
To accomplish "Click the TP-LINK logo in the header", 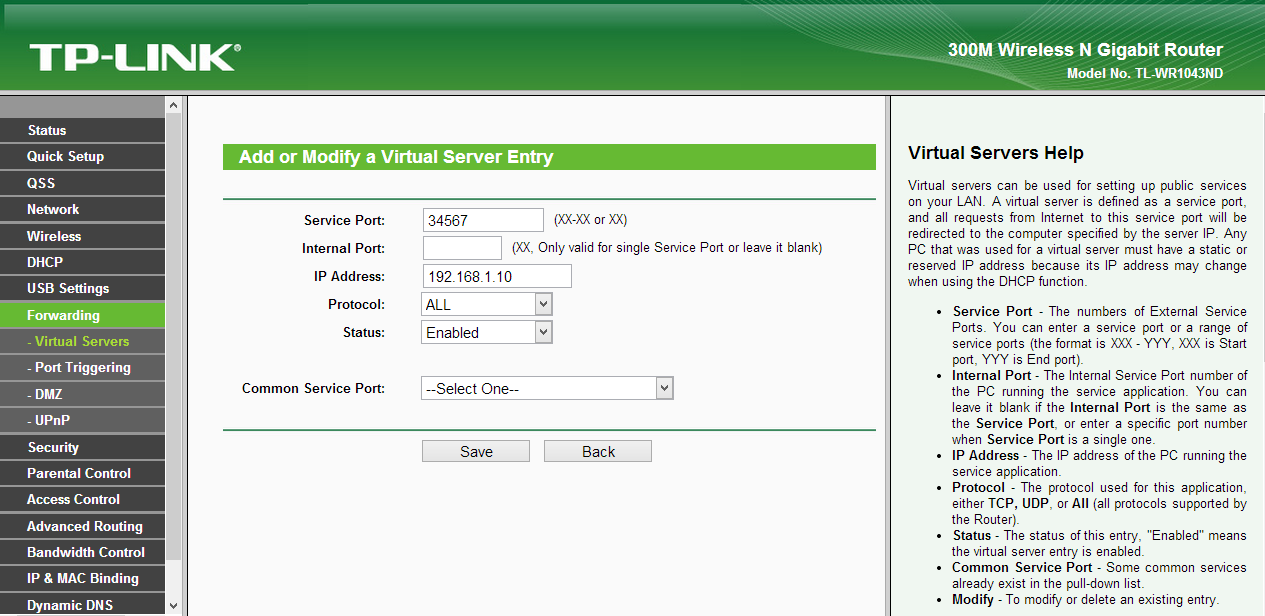I will [135, 57].
